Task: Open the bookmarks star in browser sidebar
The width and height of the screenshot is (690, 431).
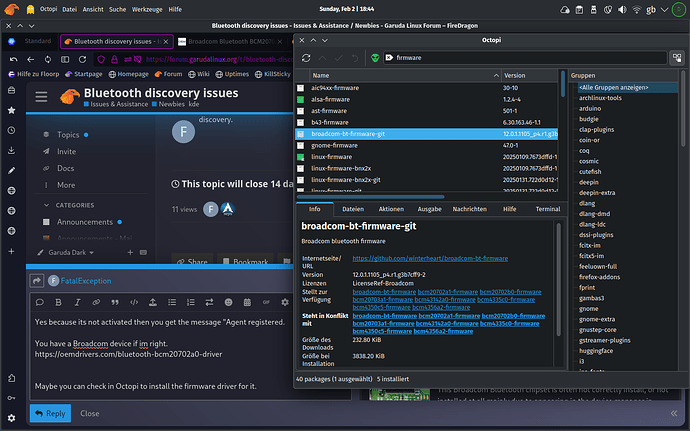Action: tap(11, 110)
